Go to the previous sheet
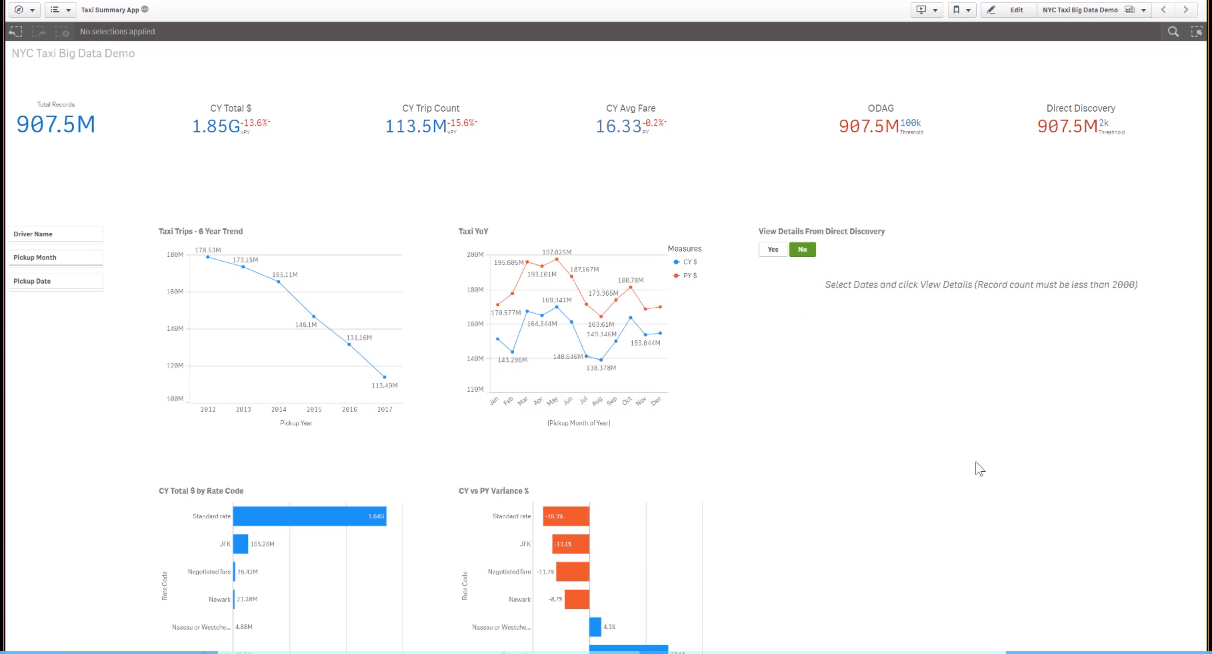1212x654 pixels. pos(1163,9)
